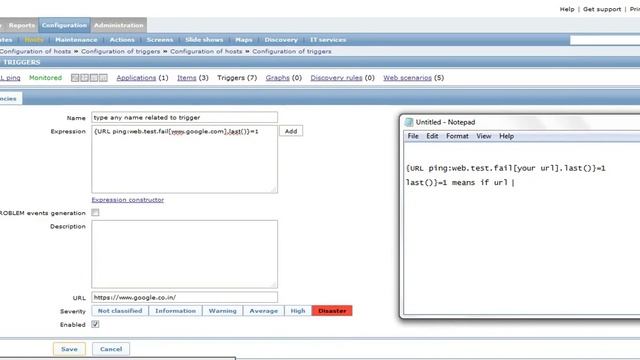Image resolution: width=640 pixels, height=360 pixels.
Task: Tick the PROBLEM events generation checkbox
Action: coord(95,213)
